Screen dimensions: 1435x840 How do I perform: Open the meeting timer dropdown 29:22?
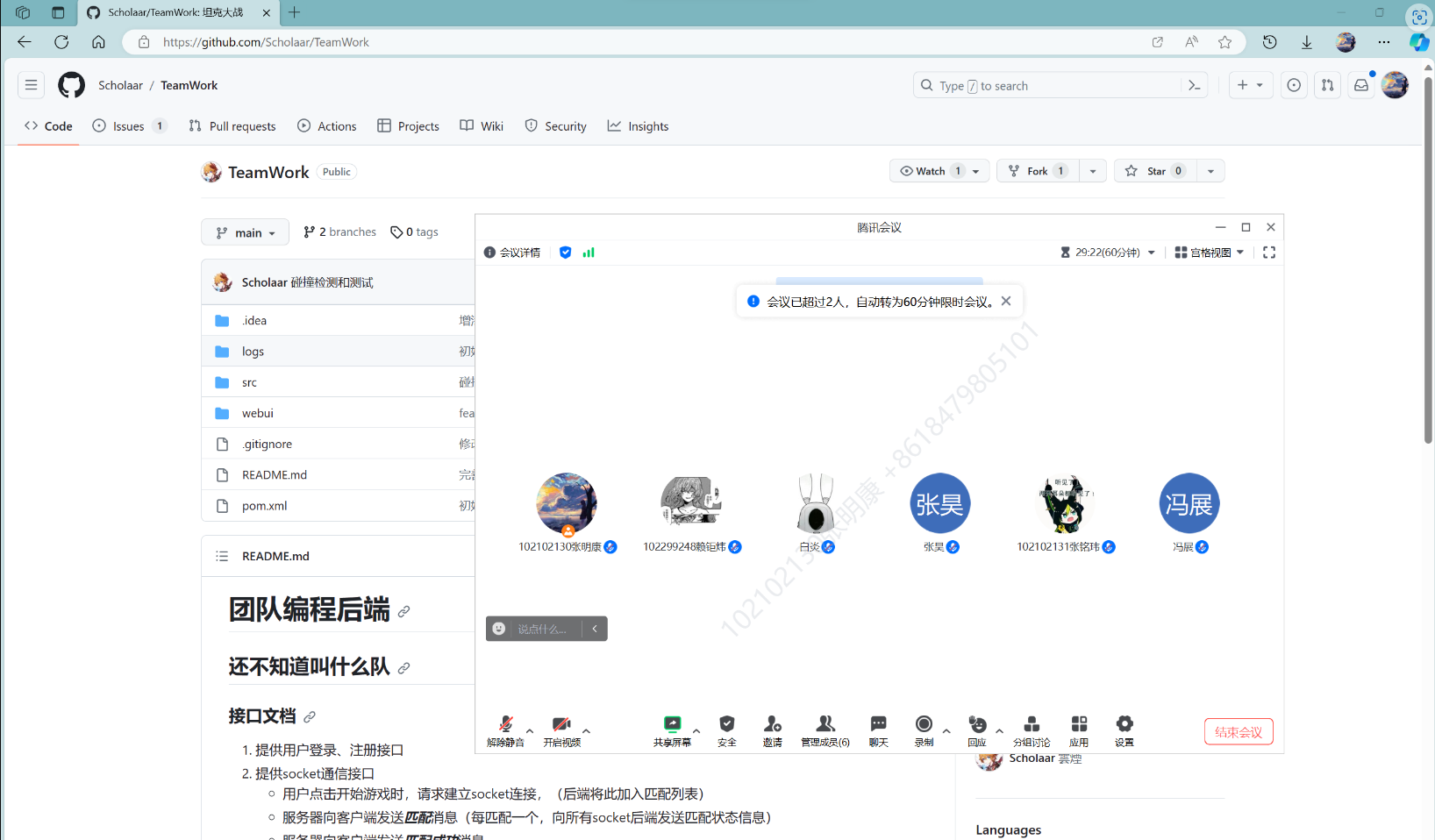pos(1108,253)
